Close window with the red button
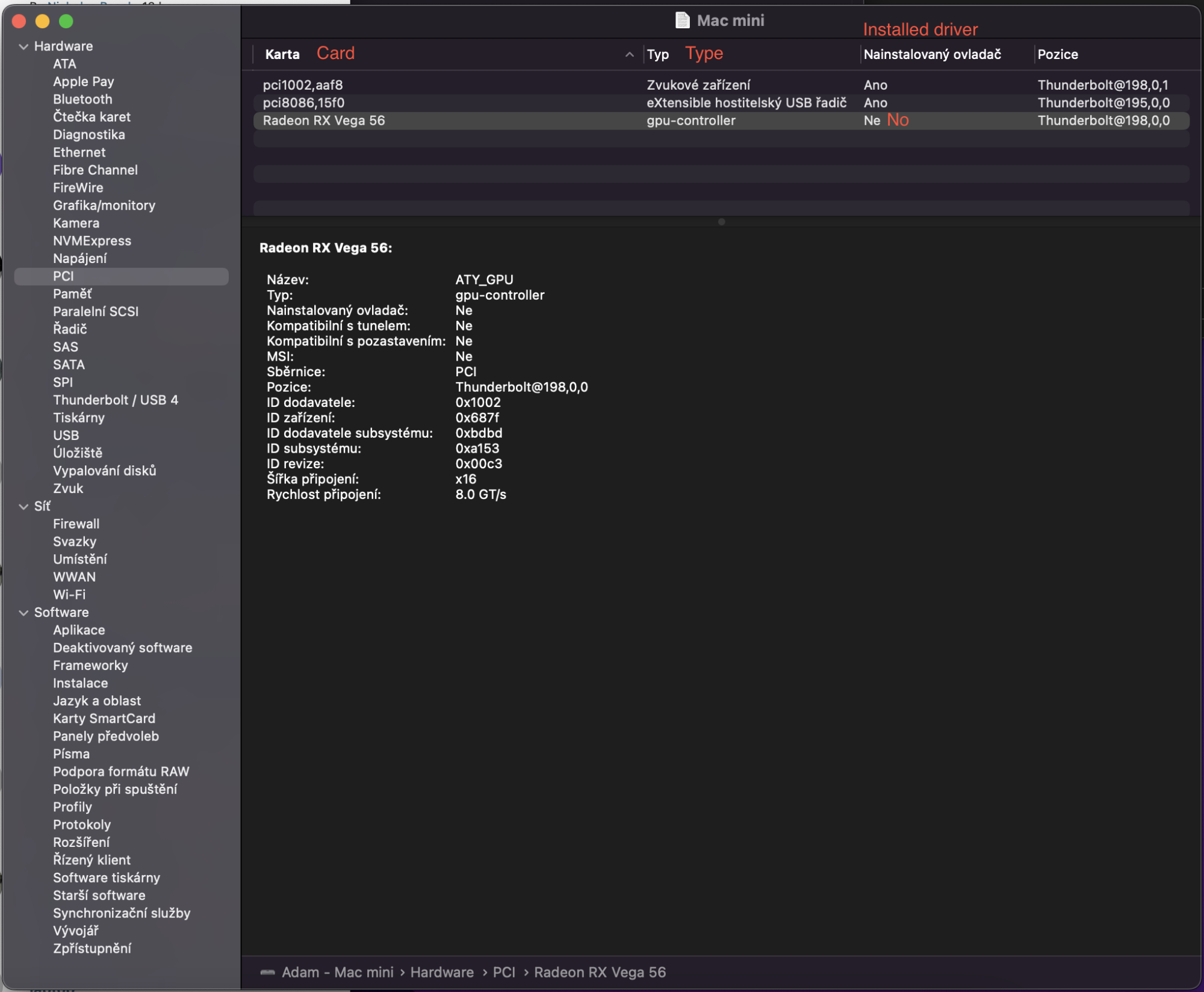This screenshot has height=992, width=1204. click(19, 22)
